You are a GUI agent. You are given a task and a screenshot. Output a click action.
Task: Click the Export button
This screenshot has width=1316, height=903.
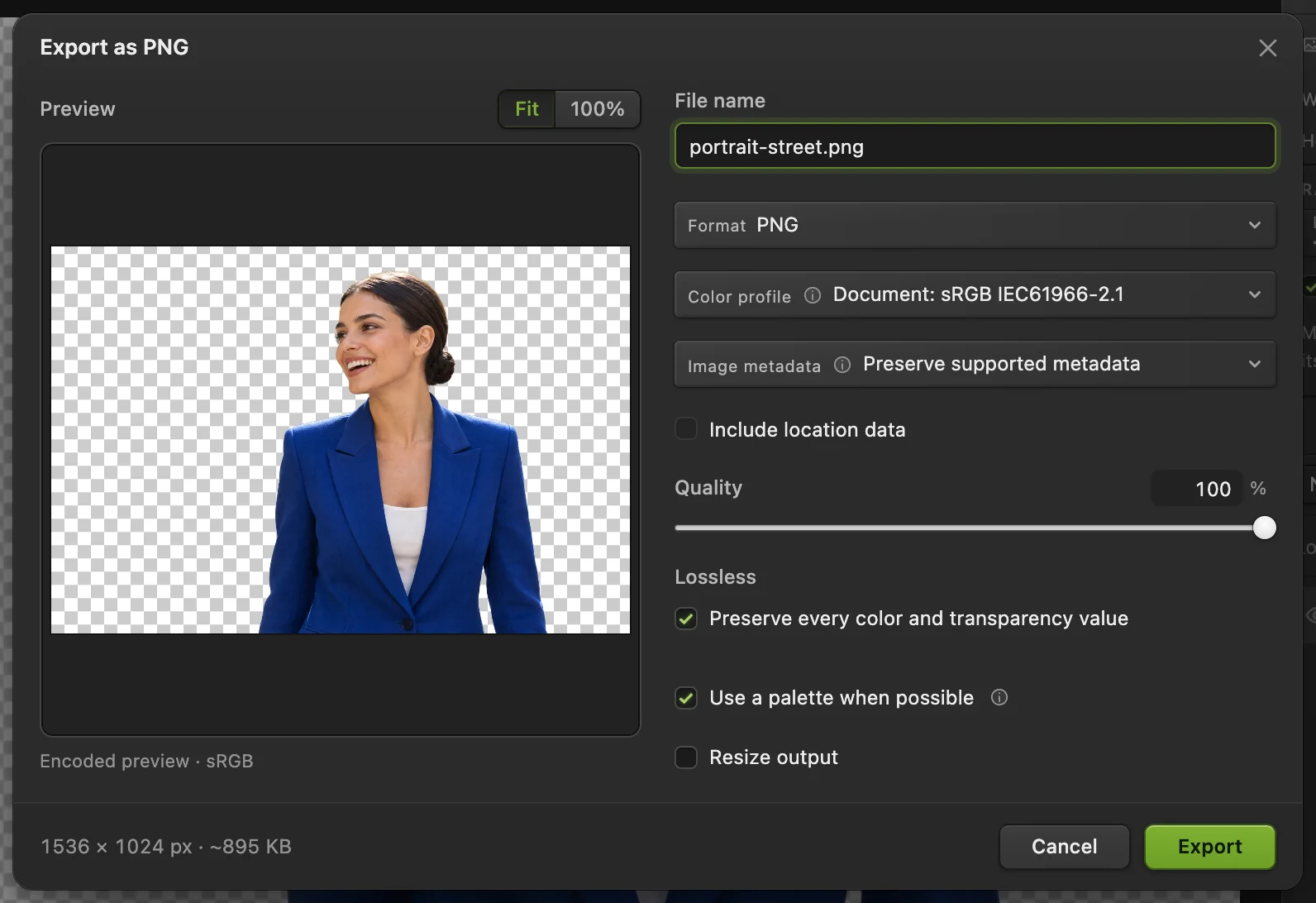pyautogui.click(x=1210, y=847)
